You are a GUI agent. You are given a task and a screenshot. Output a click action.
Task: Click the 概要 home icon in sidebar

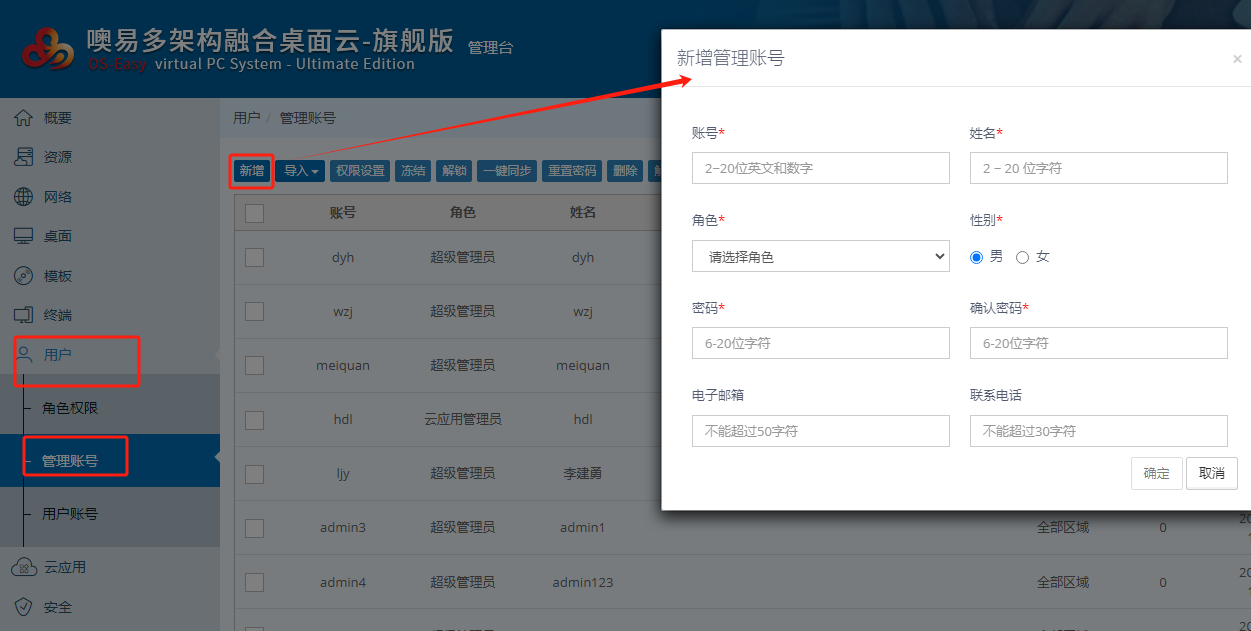click(23, 118)
